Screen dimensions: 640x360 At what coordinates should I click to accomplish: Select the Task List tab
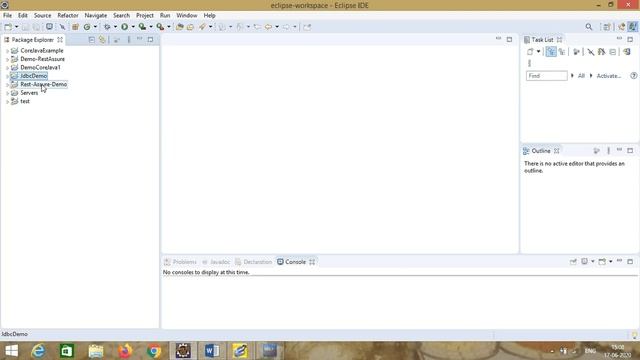point(542,40)
